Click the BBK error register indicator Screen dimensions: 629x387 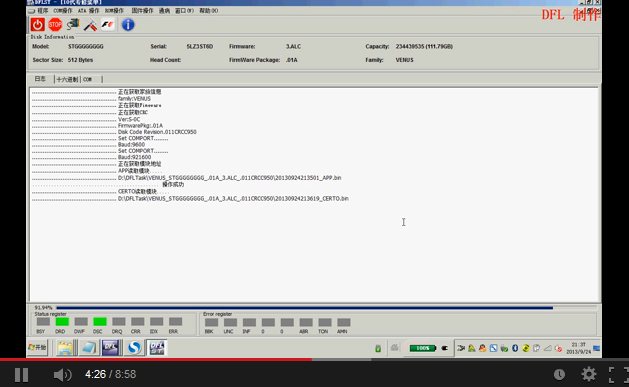[x=211, y=322]
